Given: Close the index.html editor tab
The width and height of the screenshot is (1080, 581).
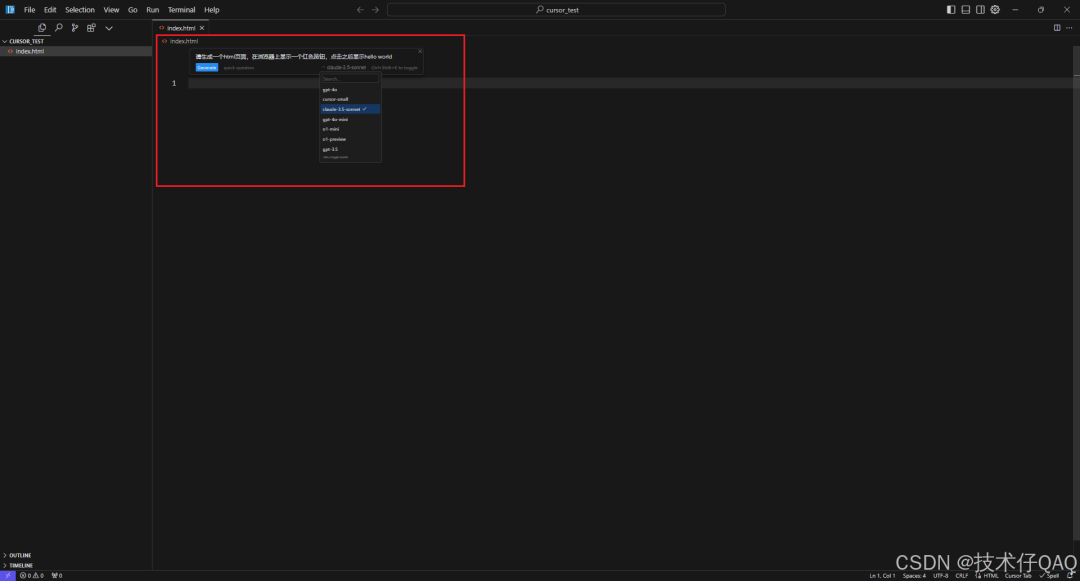Looking at the screenshot, I should pos(202,28).
